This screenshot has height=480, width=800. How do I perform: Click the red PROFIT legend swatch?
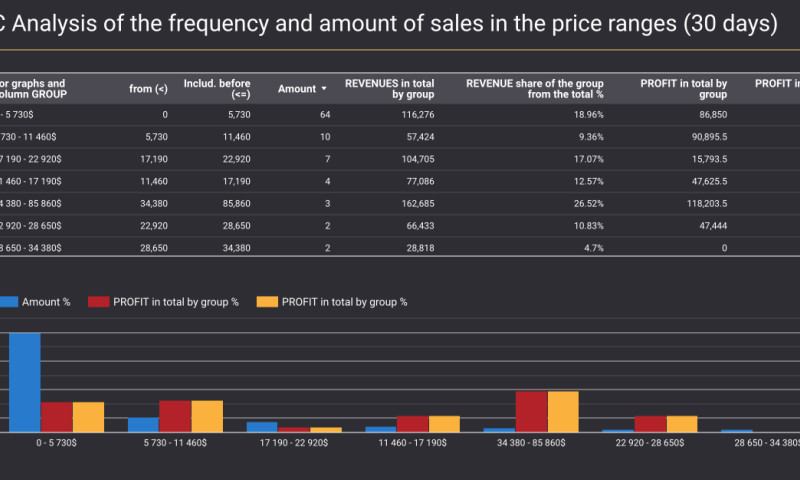(97, 301)
